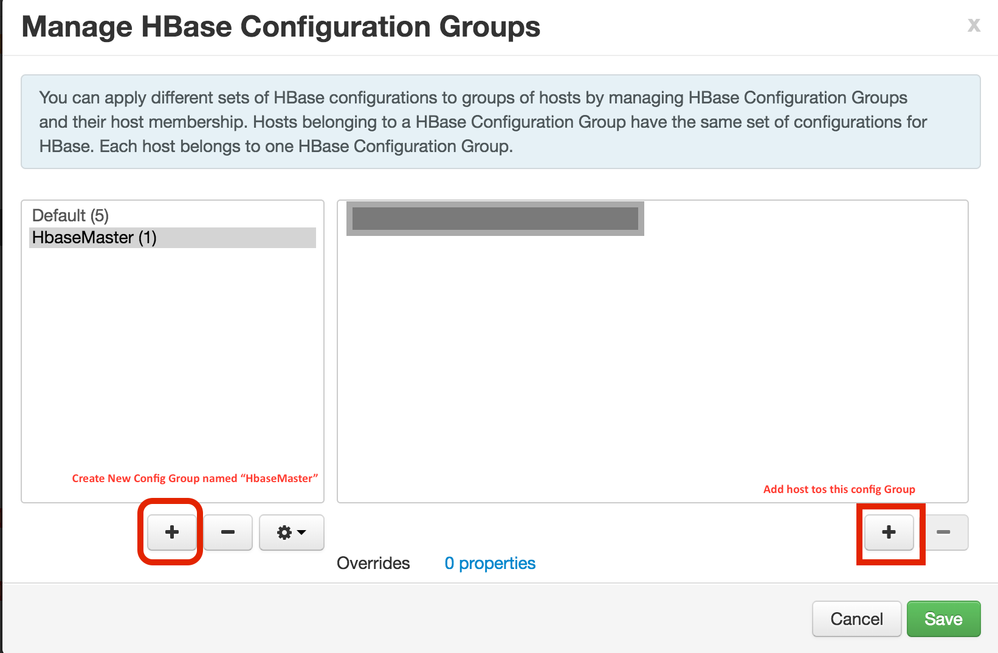The width and height of the screenshot is (998, 653).
Task: Click the blue informational description banner
Action: 500,123
